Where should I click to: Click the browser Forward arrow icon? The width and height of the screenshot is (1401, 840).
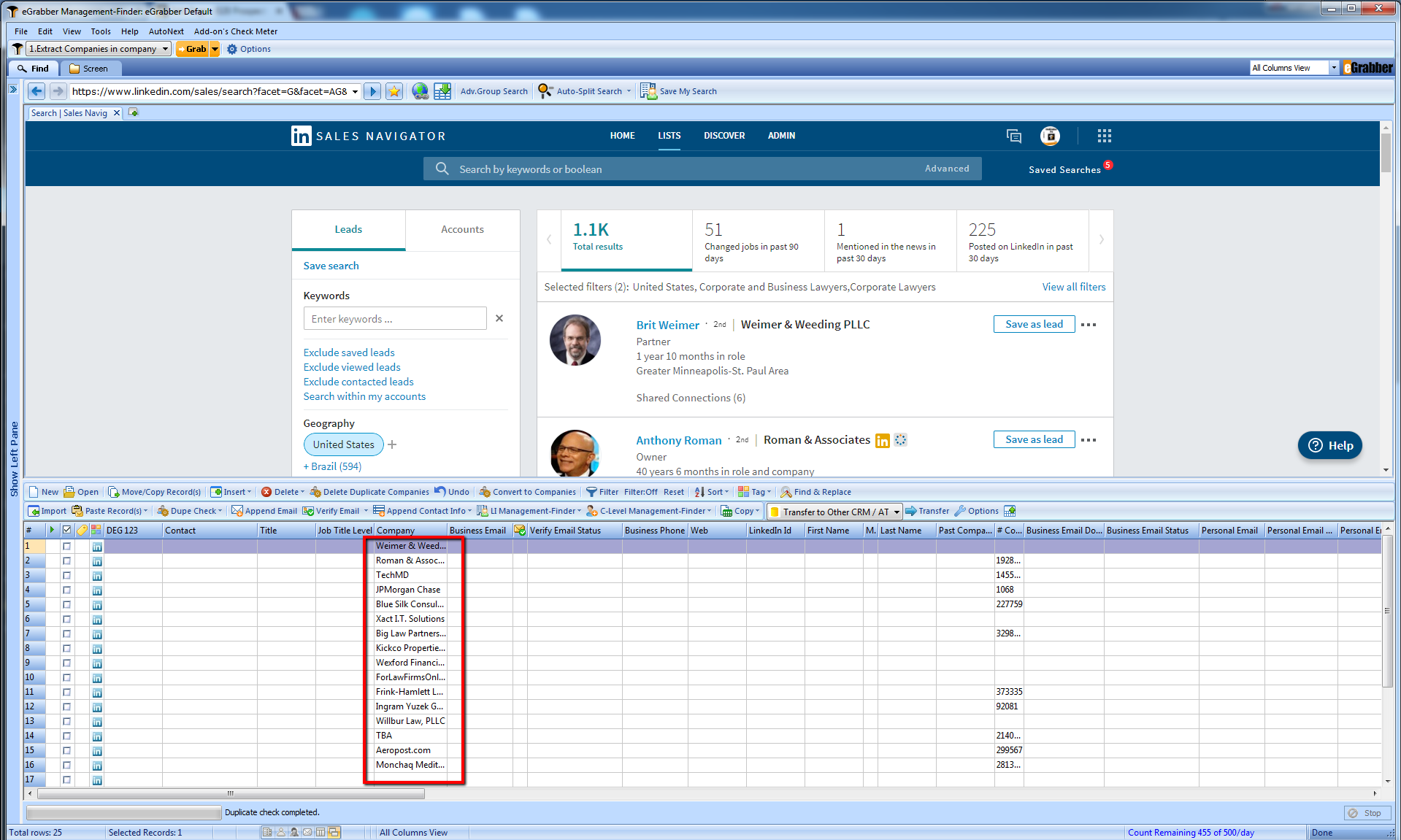[58, 91]
